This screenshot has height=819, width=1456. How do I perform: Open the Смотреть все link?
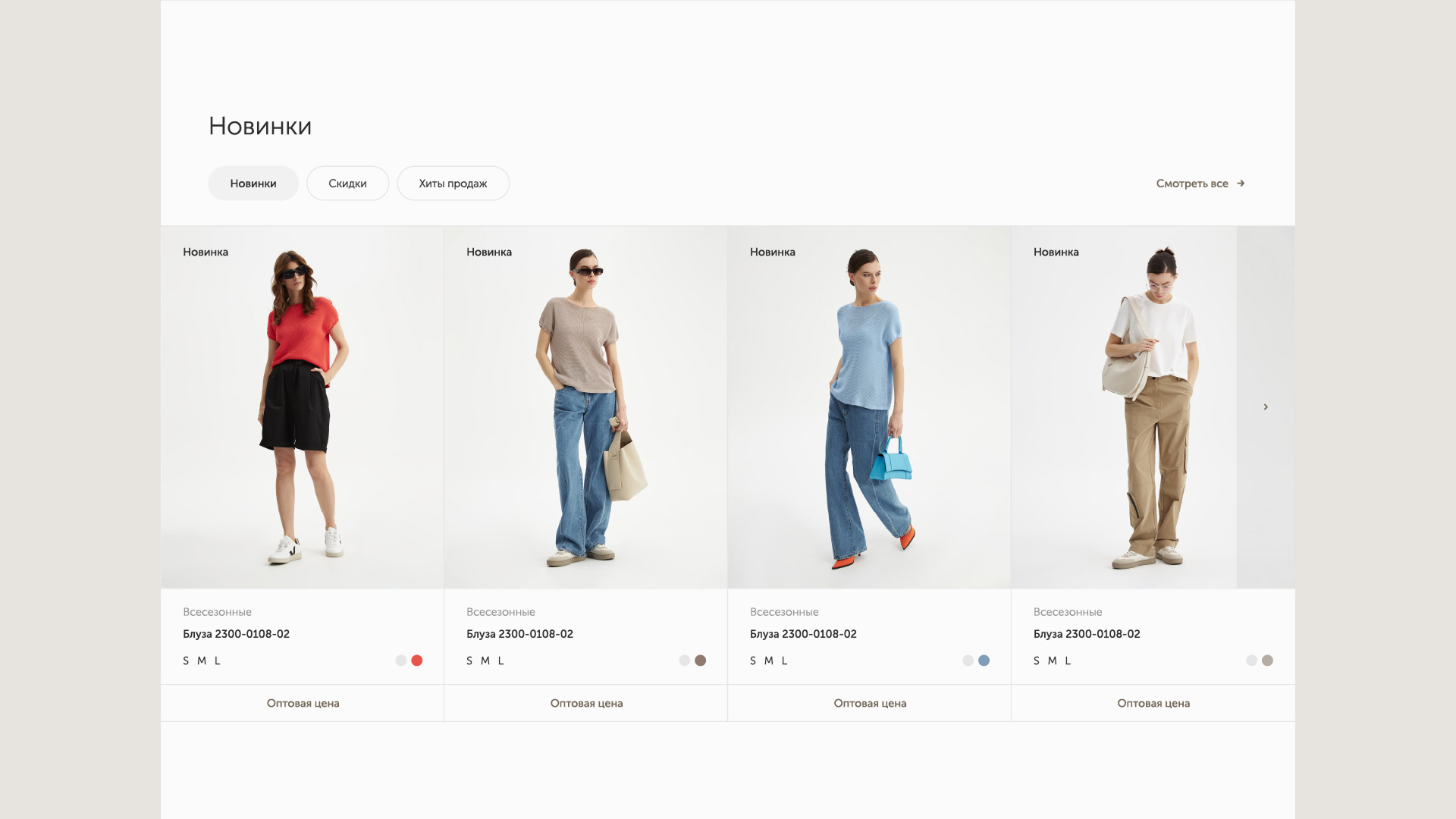(1191, 184)
